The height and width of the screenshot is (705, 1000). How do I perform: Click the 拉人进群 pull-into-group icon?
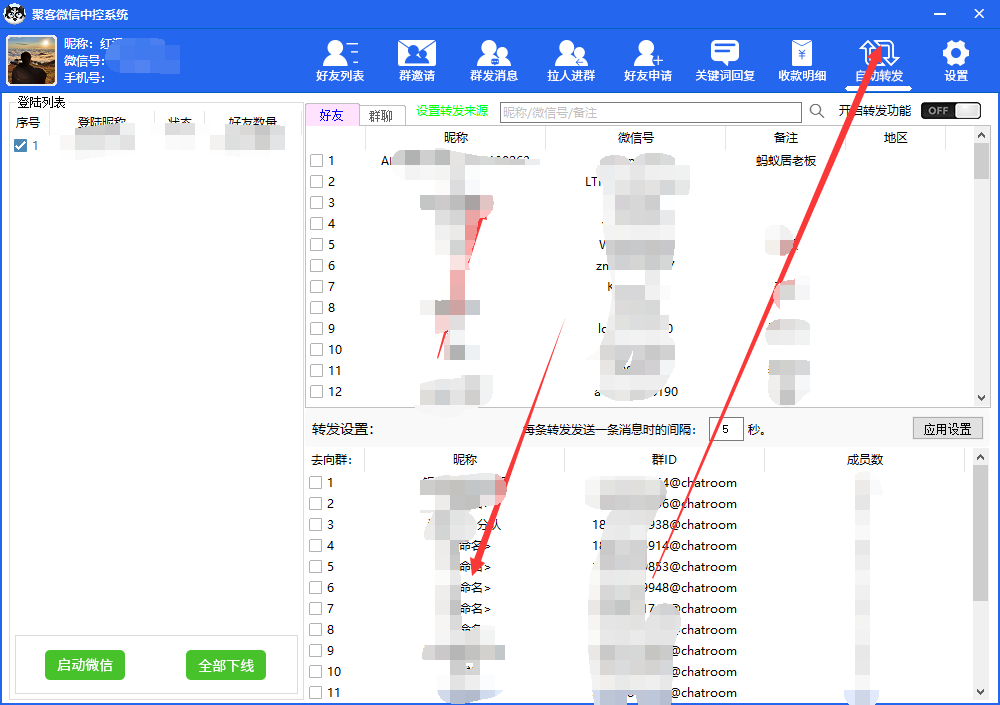[x=570, y=60]
